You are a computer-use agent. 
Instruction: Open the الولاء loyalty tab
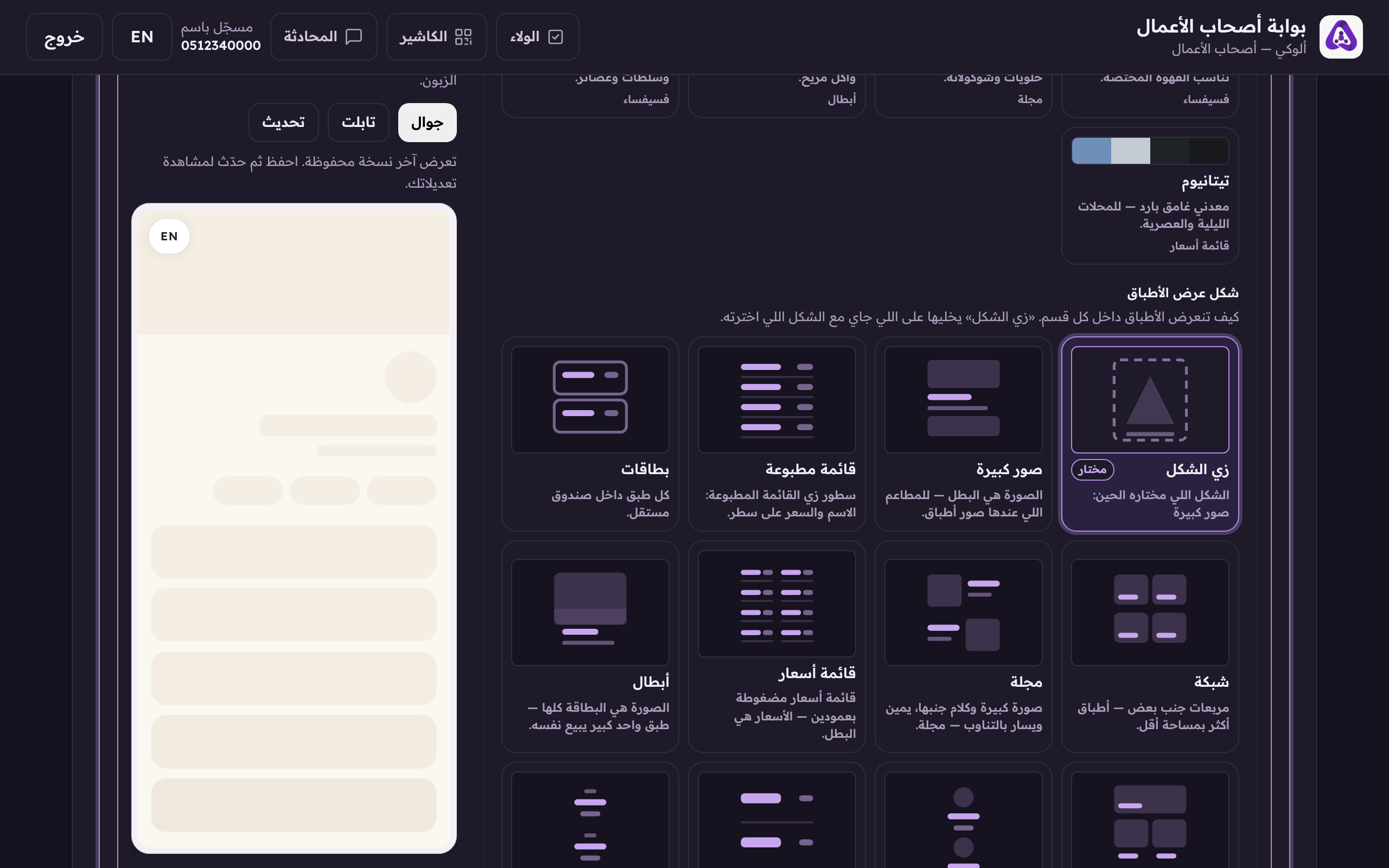(537, 37)
